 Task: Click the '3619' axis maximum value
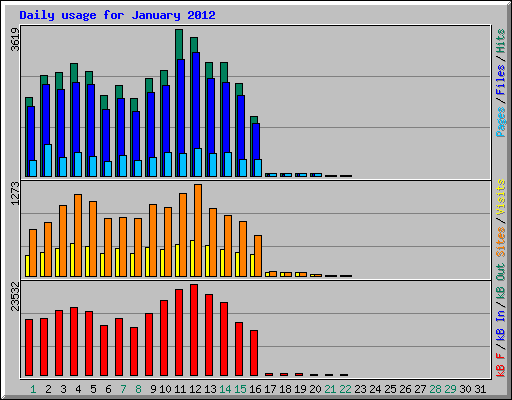click(15, 40)
